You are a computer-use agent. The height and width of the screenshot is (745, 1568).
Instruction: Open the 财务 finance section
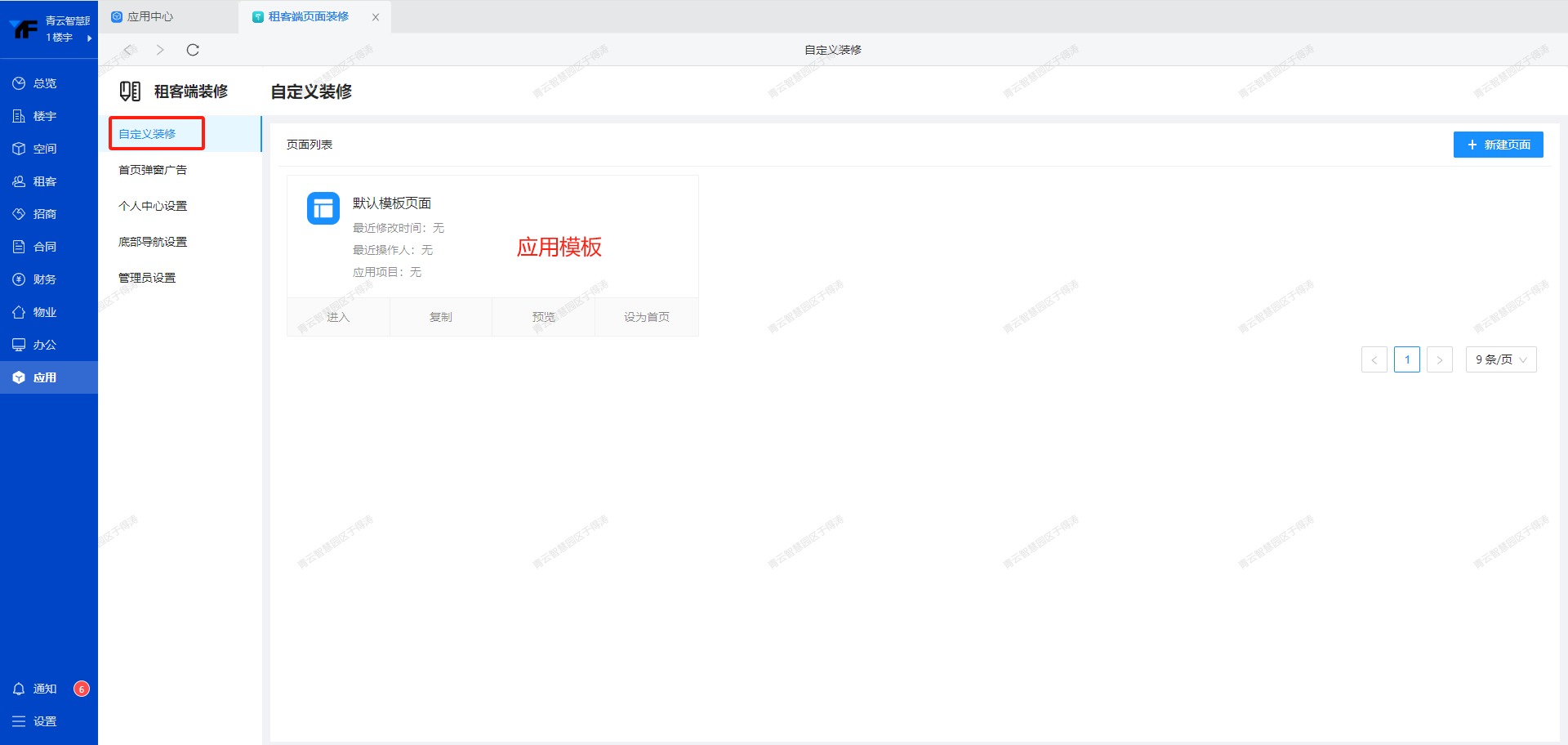coord(35,279)
